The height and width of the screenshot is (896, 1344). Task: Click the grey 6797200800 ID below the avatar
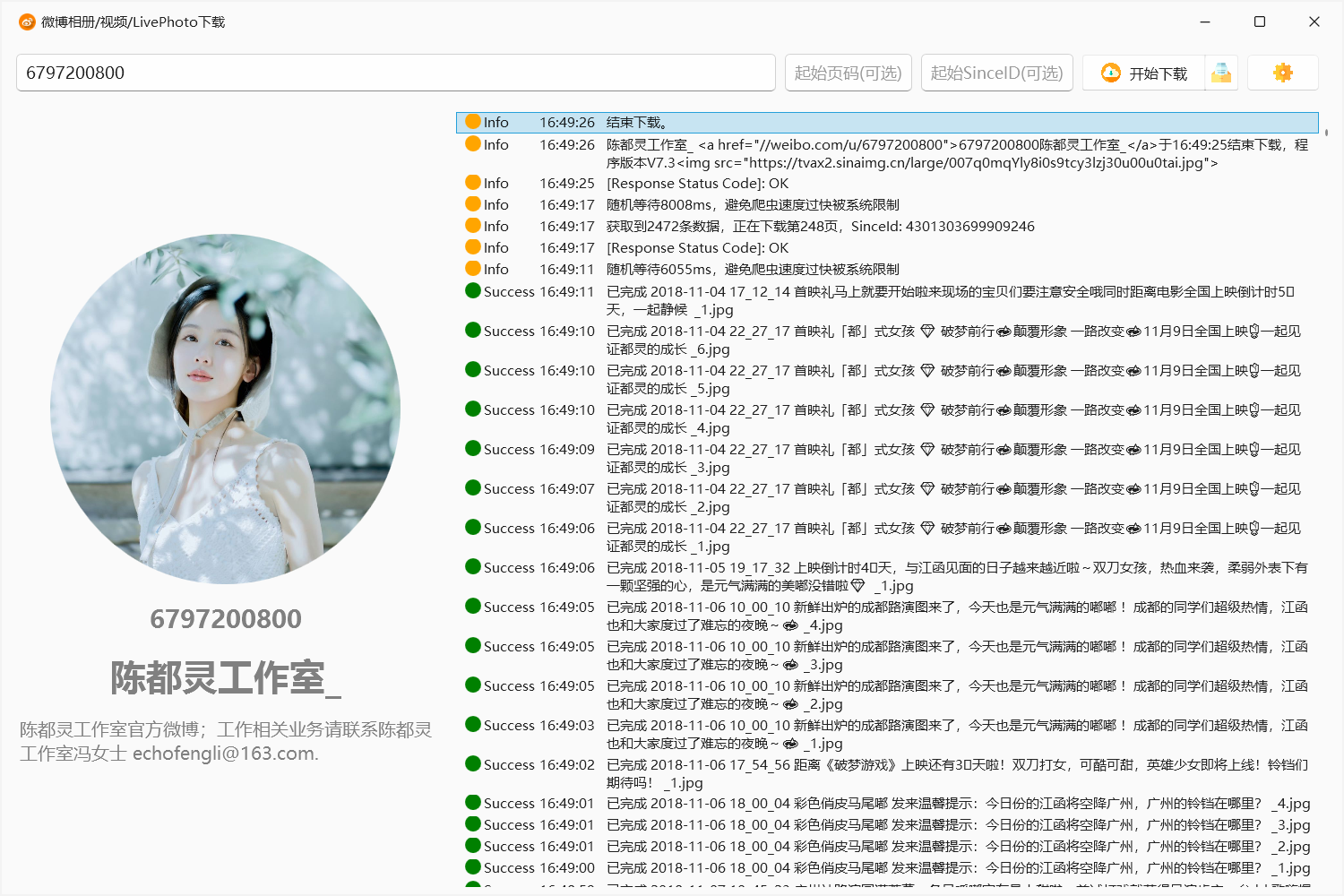pos(226,619)
